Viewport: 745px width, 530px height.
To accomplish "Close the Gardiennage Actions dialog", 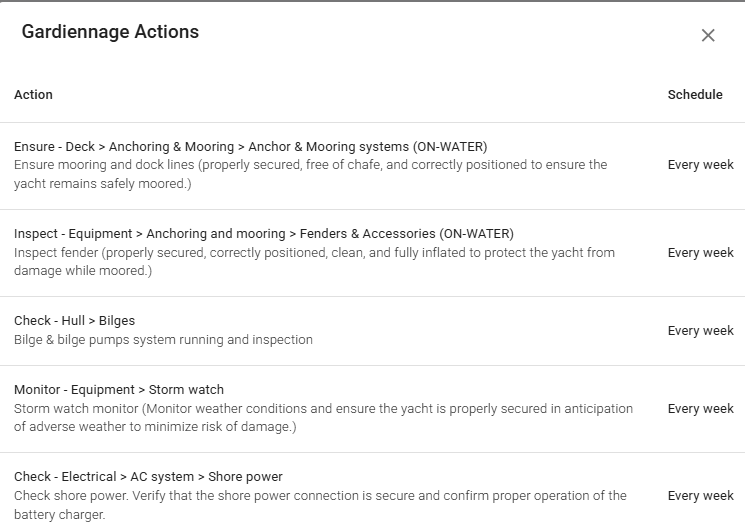I will pyautogui.click(x=708, y=35).
